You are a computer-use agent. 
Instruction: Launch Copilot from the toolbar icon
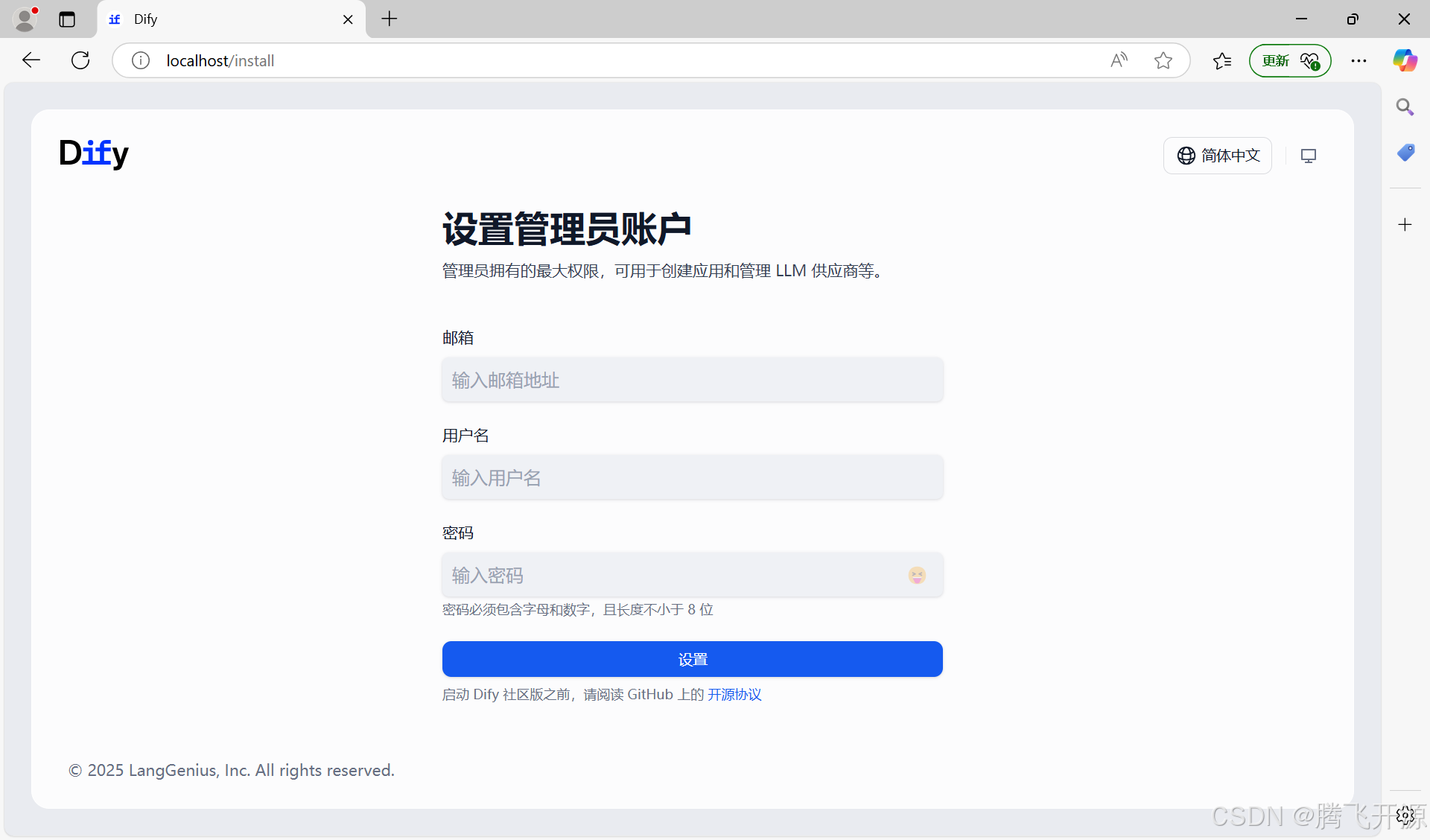[x=1405, y=60]
